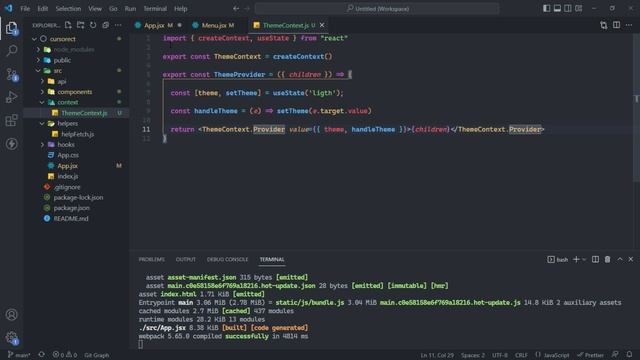Toggle the bottom panel visibility
Screen dimensions: 640x360
(x=557, y=9)
